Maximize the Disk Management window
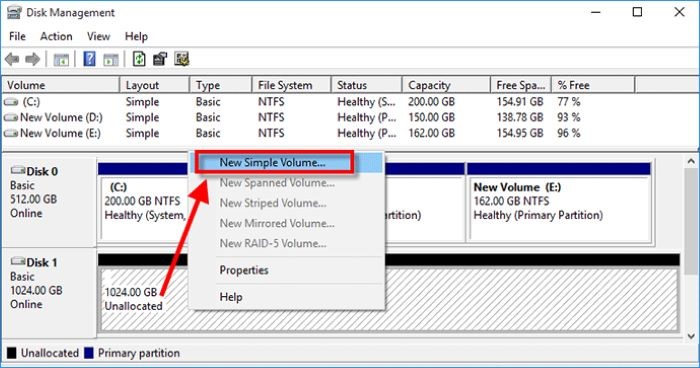Screen dimensions: 700x368 (x=638, y=13)
